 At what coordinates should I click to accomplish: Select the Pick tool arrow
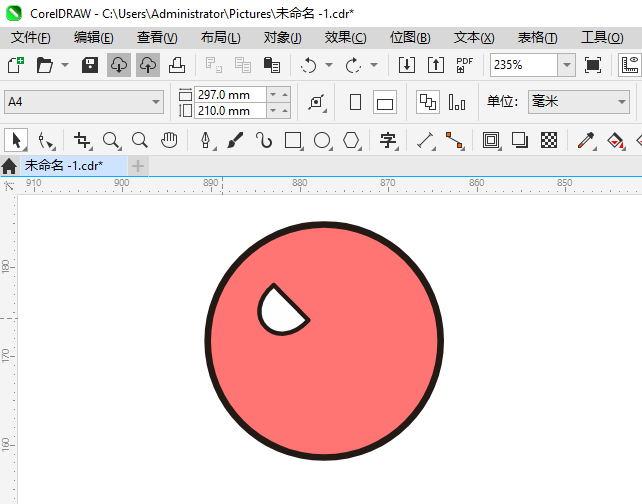17,141
